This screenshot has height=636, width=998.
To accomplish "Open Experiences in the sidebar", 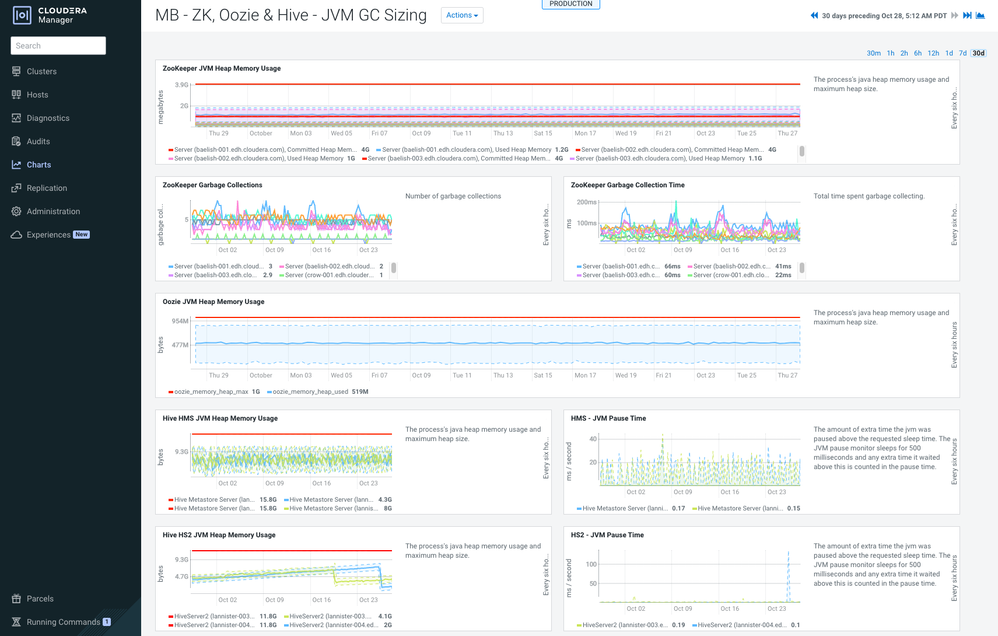I will click(48, 235).
